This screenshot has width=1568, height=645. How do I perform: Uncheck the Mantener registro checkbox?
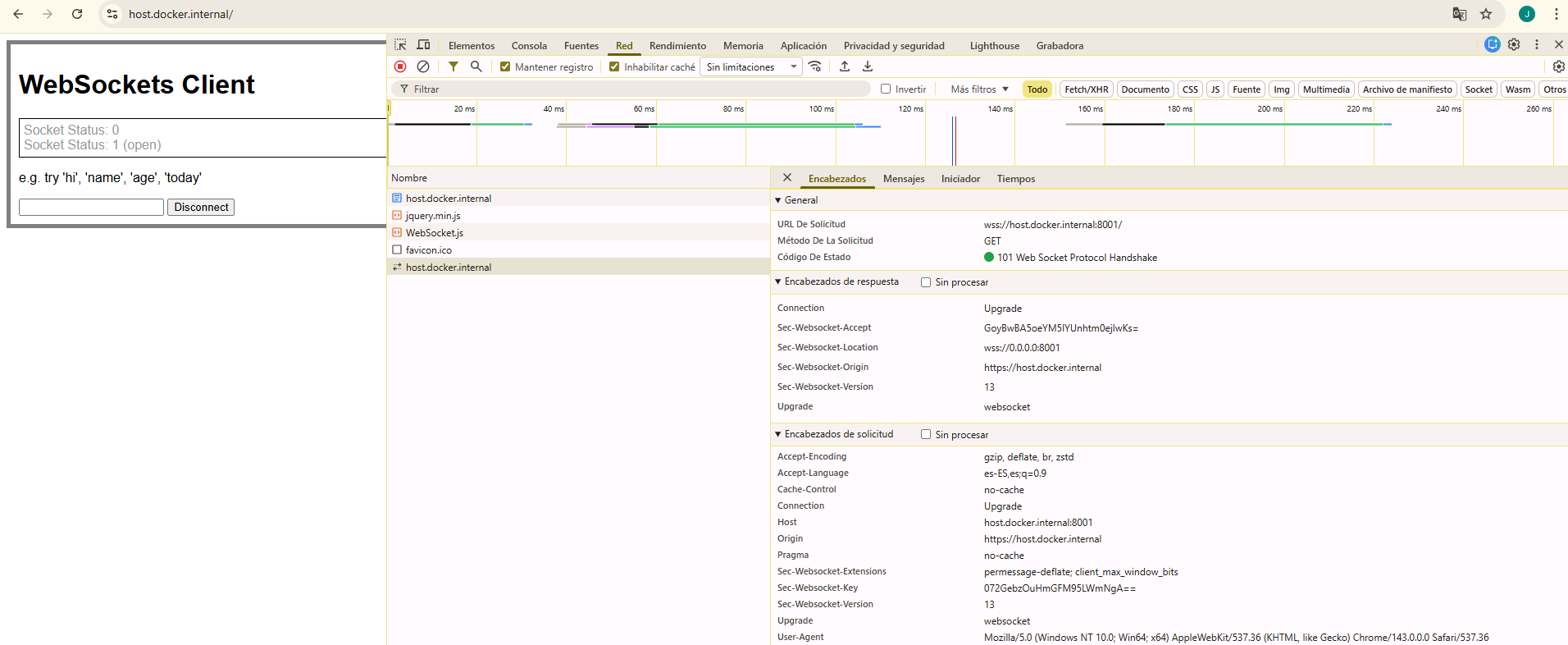(505, 67)
